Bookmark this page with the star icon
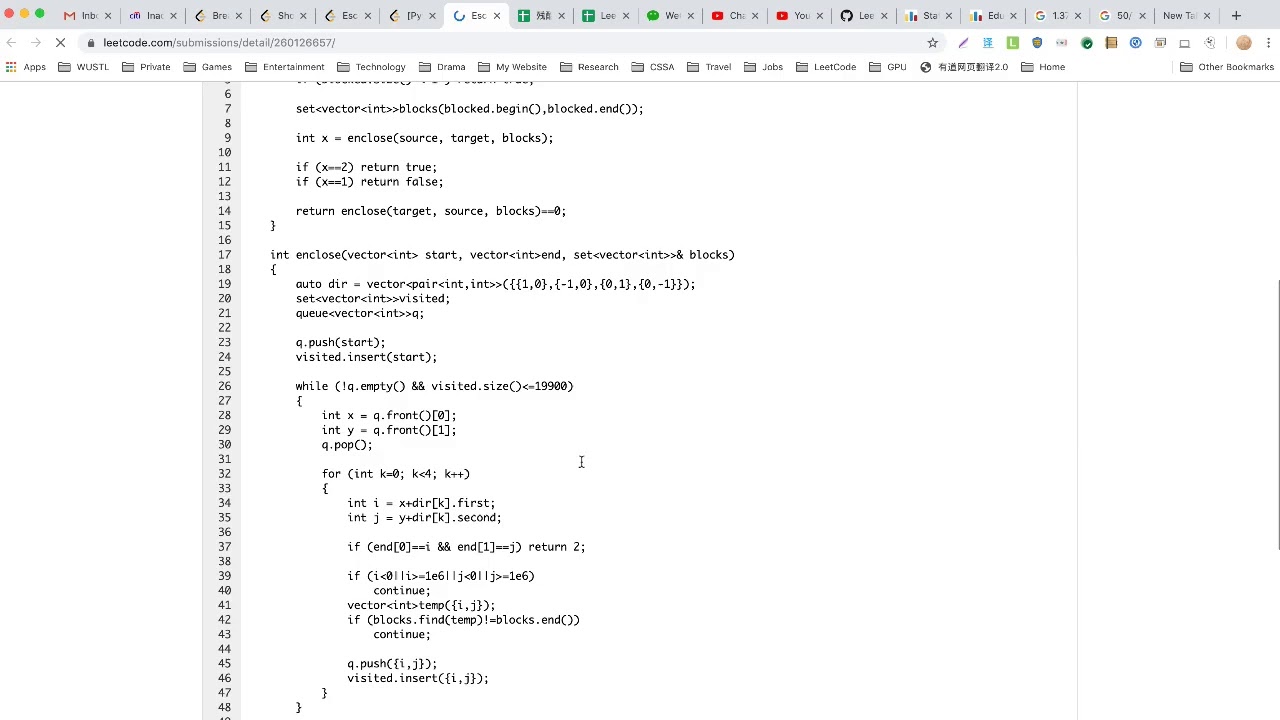The width and height of the screenshot is (1280, 720). pos(933,43)
